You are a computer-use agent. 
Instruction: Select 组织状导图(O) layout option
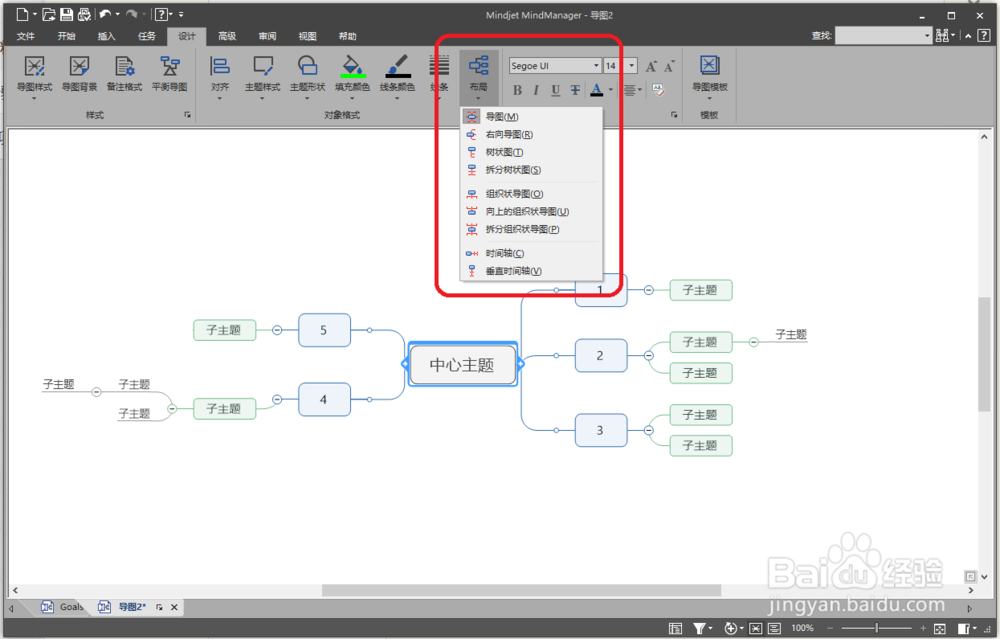[x=531, y=194]
